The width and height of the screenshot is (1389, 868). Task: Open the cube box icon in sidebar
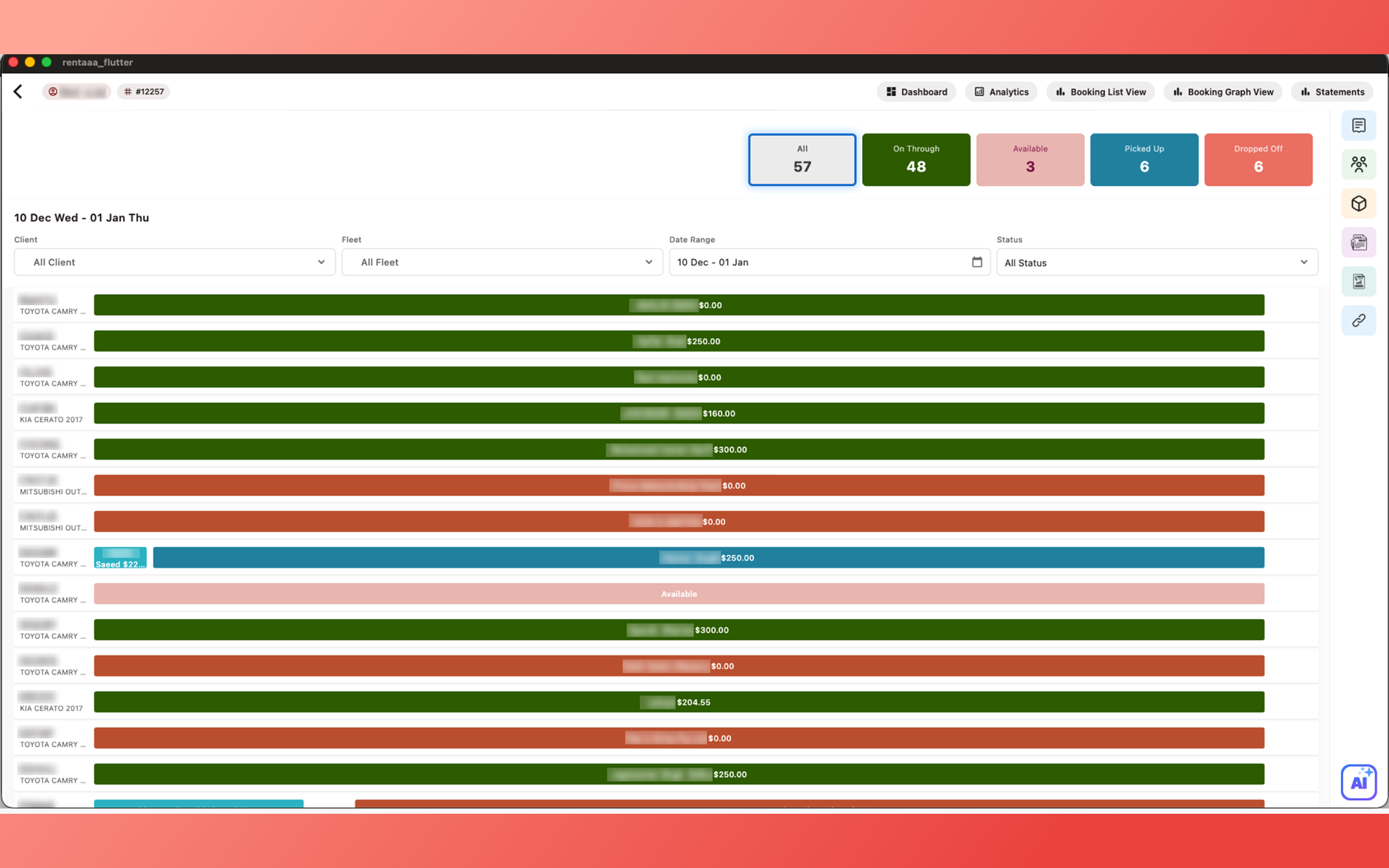(1359, 204)
